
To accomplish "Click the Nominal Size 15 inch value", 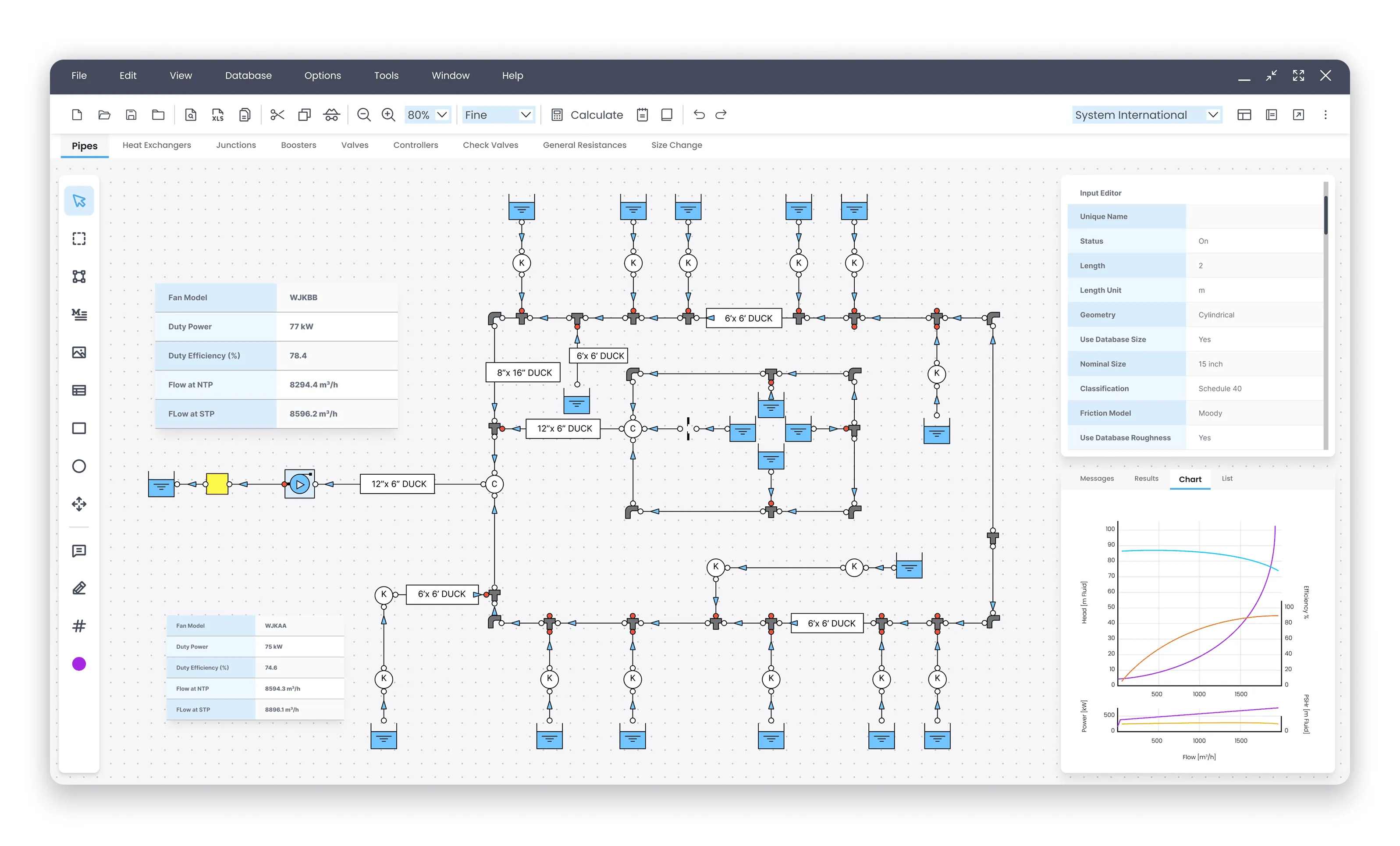I will pos(1254,364).
